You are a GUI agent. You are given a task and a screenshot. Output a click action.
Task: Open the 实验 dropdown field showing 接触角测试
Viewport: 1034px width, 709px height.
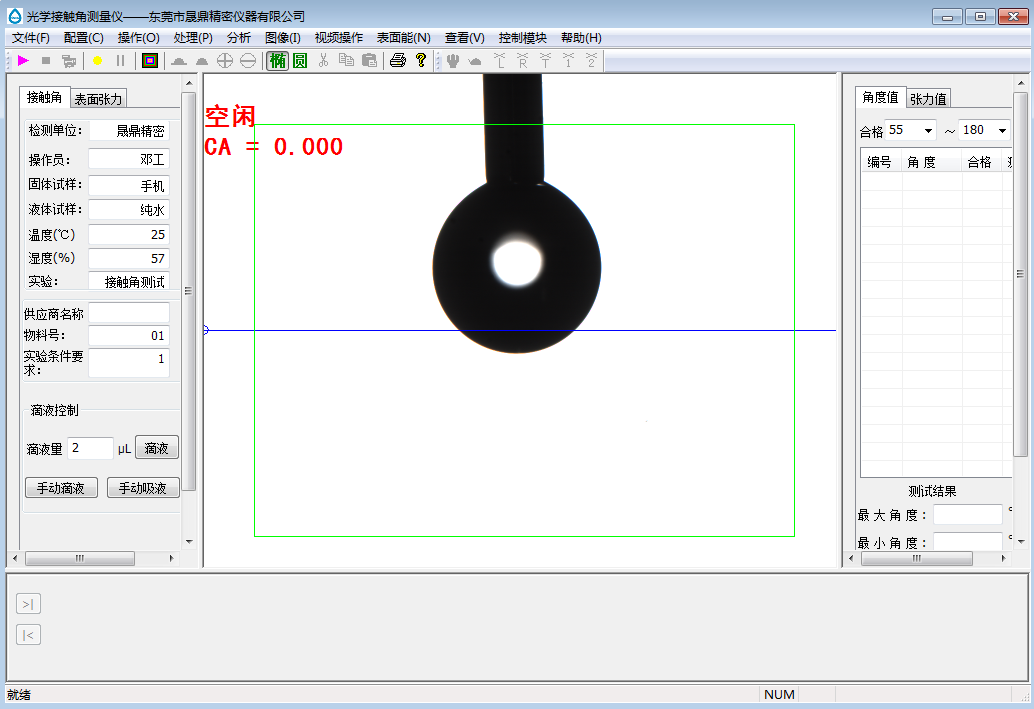tap(129, 282)
